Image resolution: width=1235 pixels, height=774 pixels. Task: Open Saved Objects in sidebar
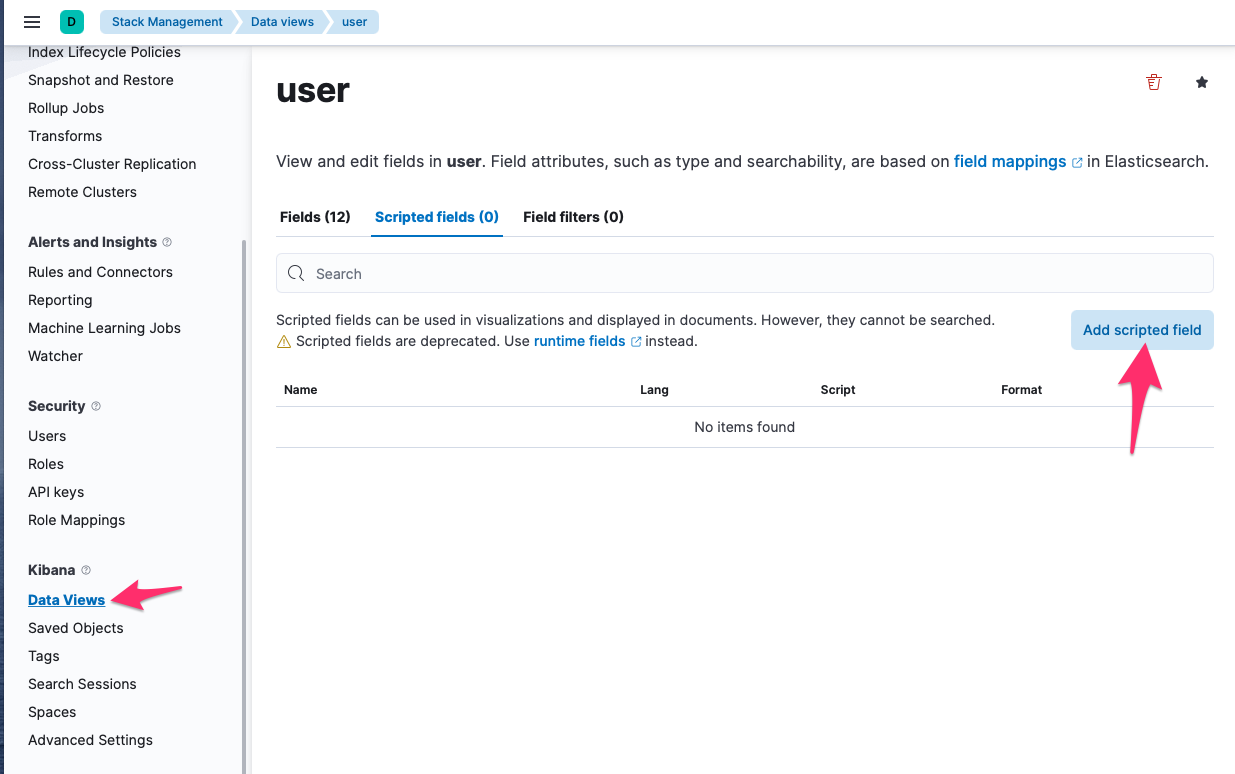pos(76,628)
